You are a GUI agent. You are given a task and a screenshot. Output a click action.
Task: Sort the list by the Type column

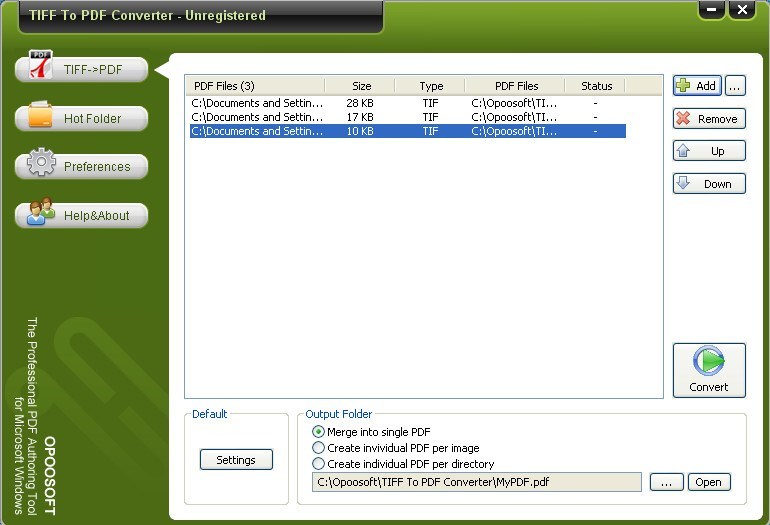[x=430, y=86]
